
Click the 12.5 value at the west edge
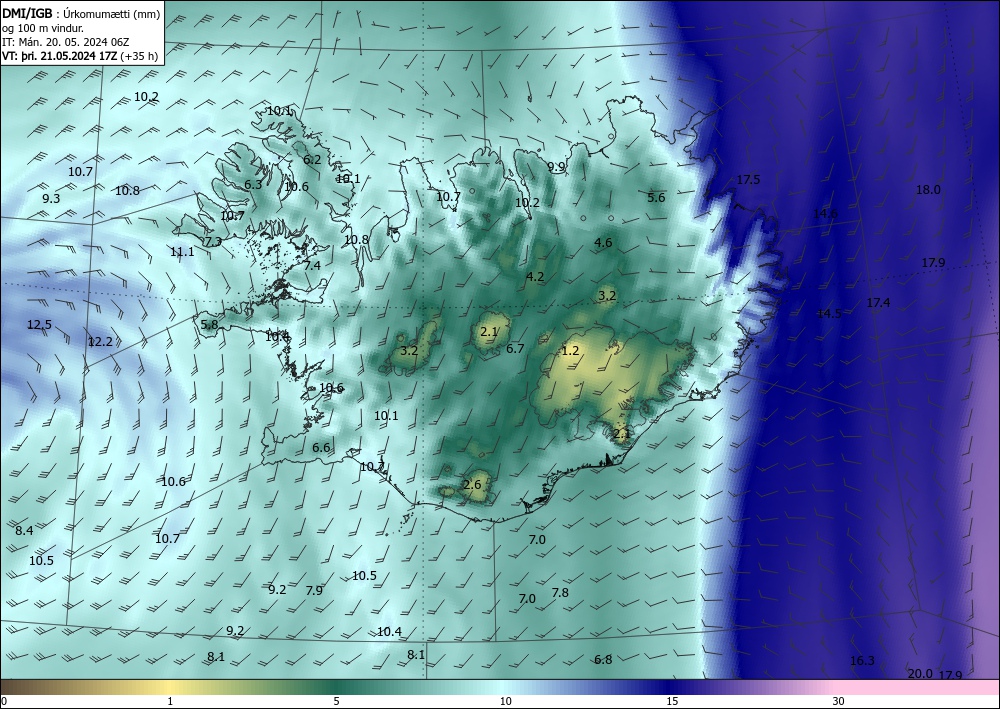point(40,325)
